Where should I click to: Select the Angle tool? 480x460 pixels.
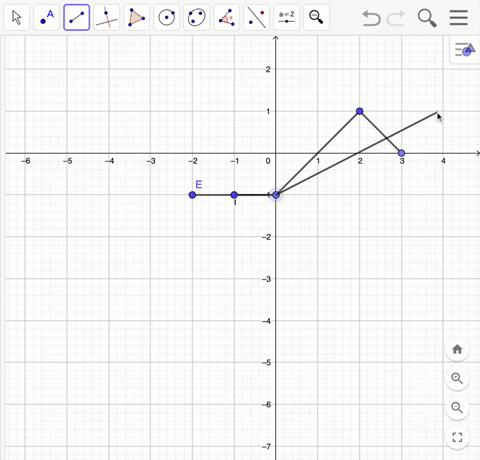227,17
